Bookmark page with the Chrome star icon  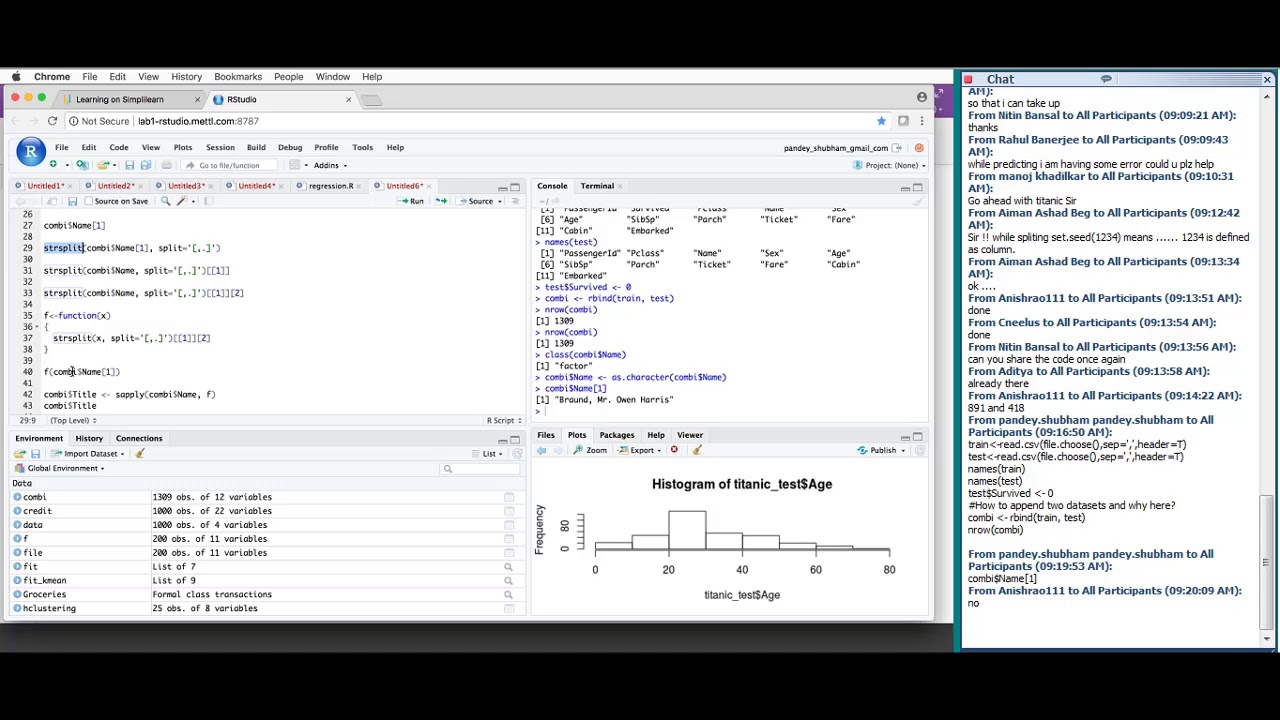(881, 121)
